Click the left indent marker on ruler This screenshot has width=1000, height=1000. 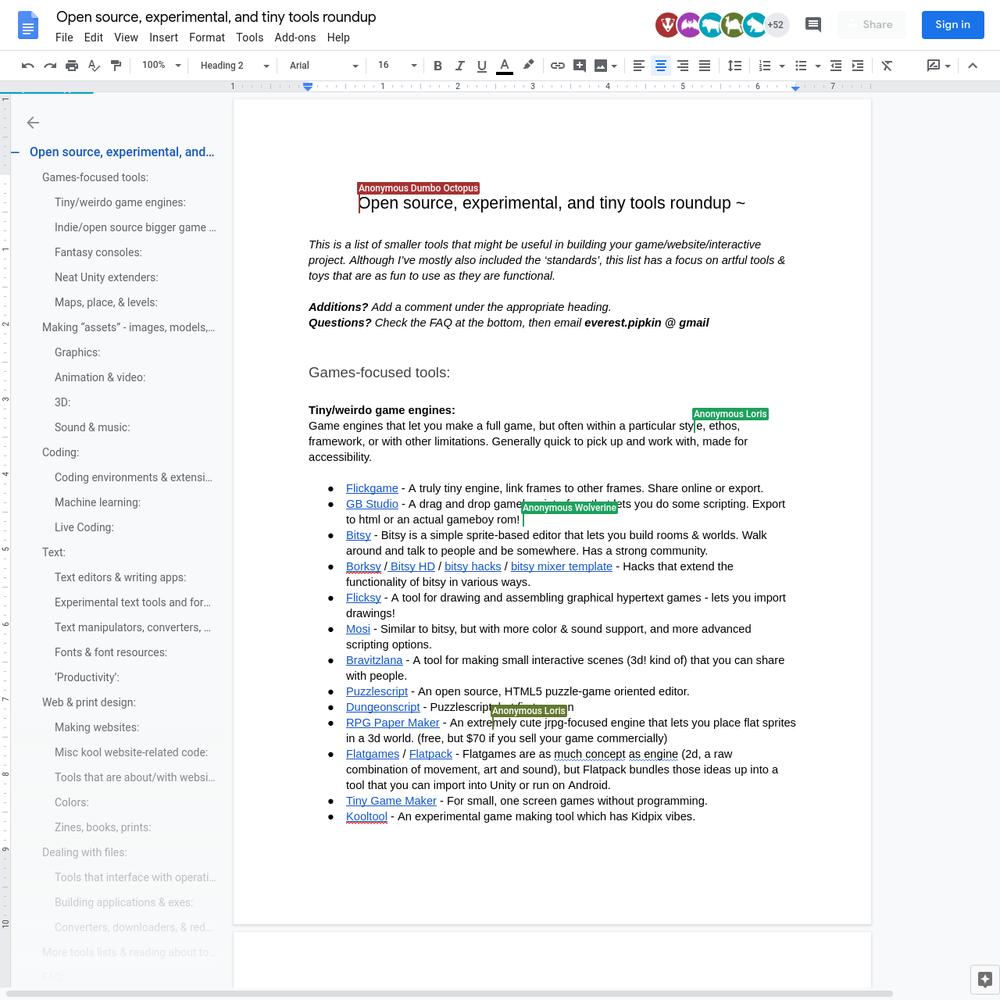tap(307, 87)
